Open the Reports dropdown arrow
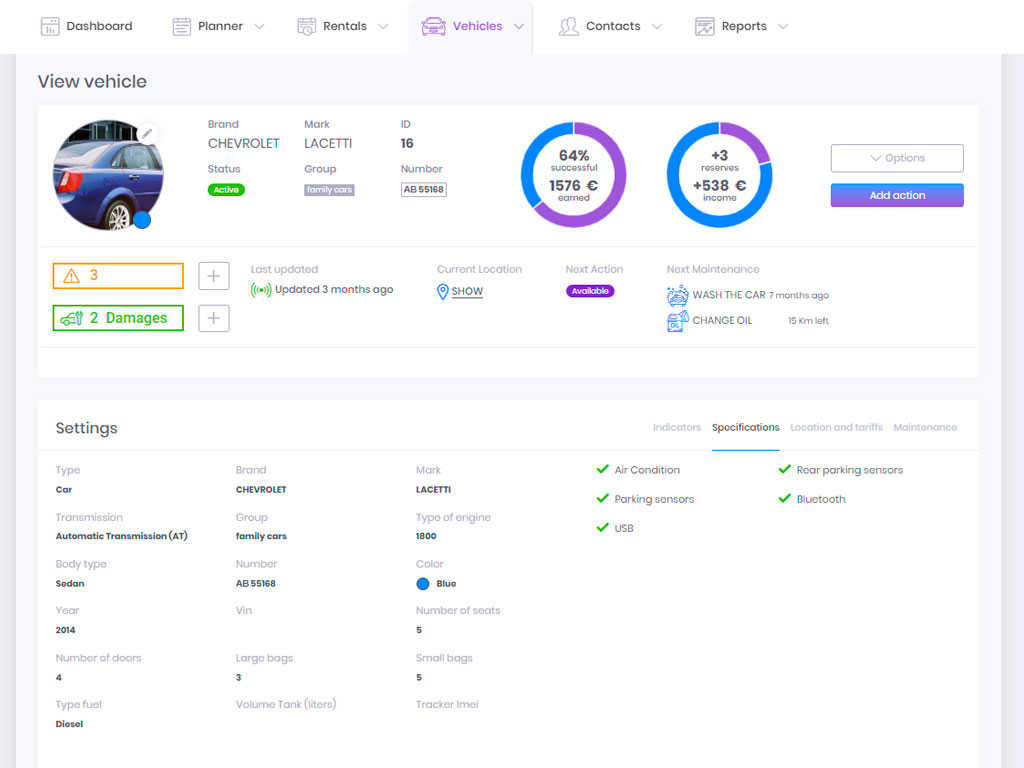Screen dimensions: 1024x768 (x=783, y=27)
